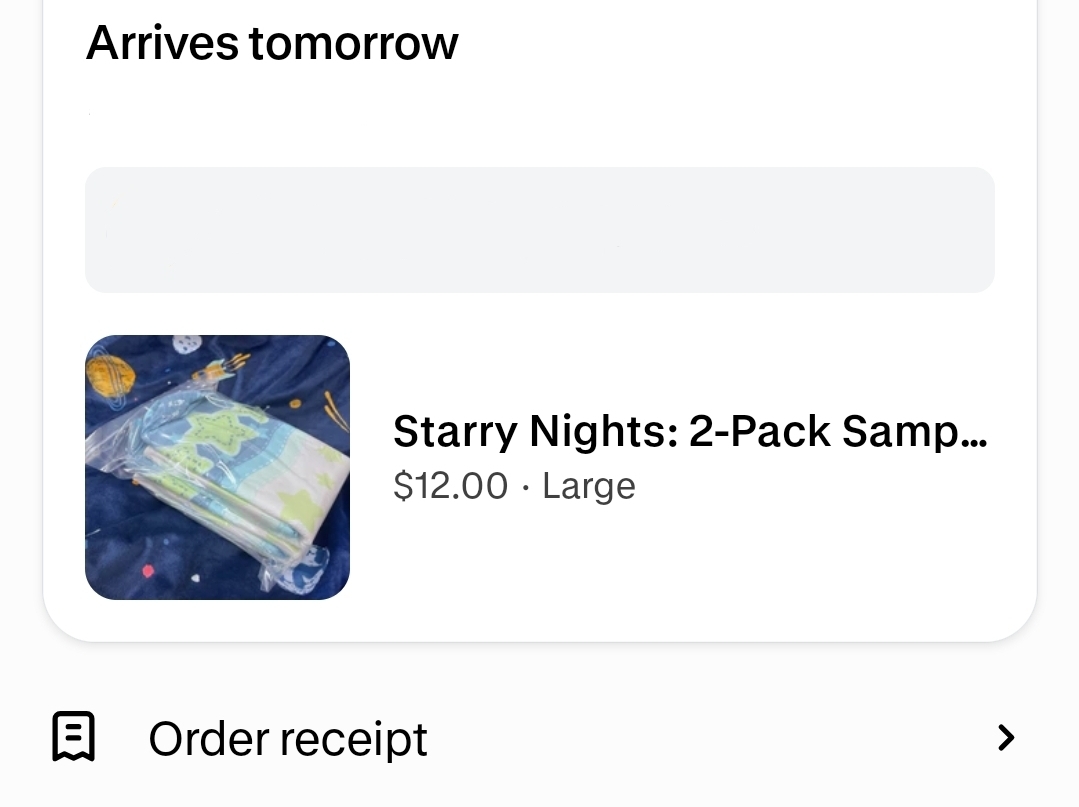This screenshot has height=807, width=1079.
Task: Click the word Order in Order receipt
Action: click(x=205, y=739)
